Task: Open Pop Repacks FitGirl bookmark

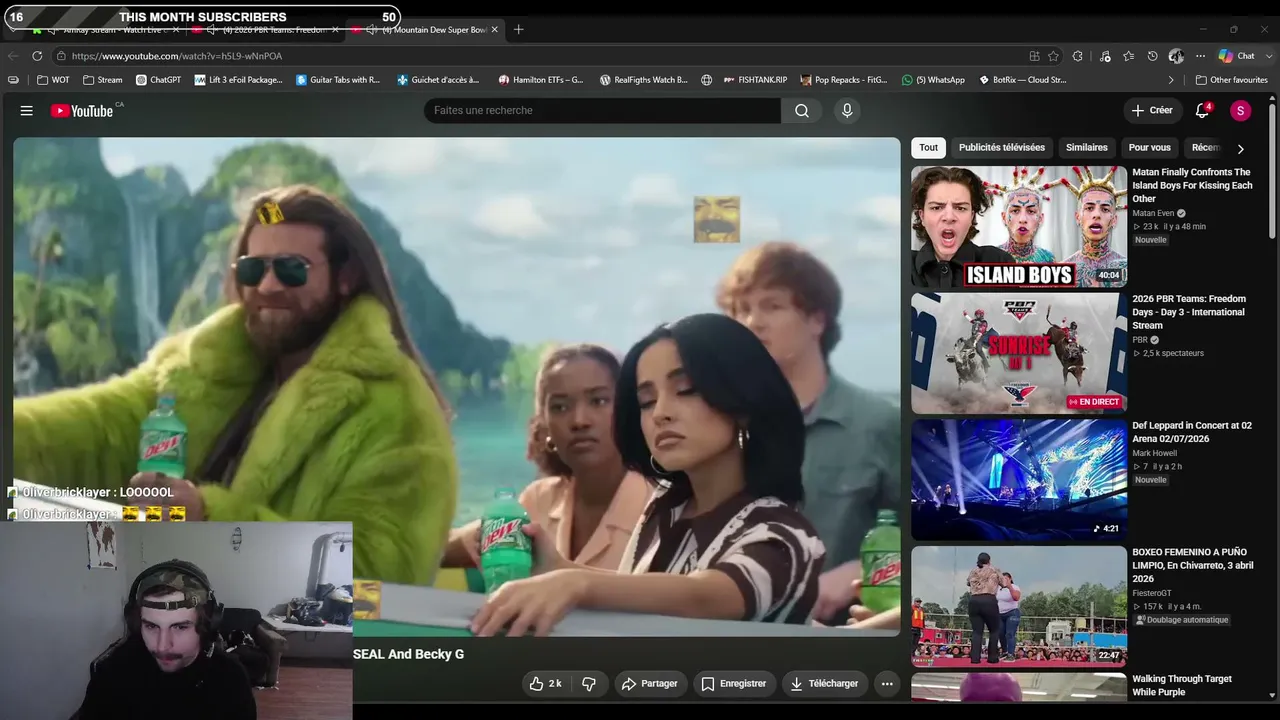Action: 844,80
